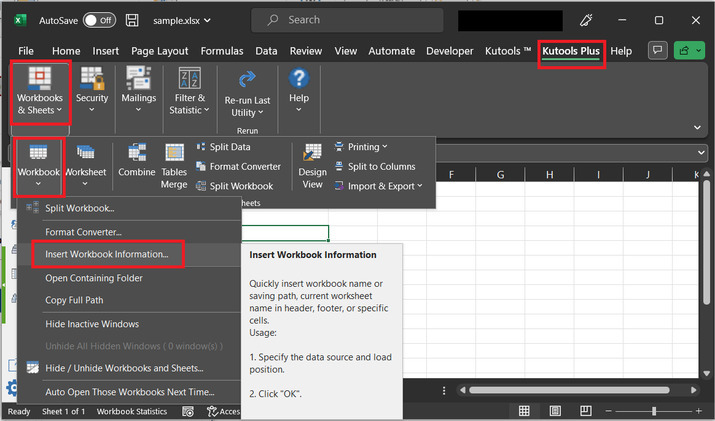Click the zoom slider handle

pos(653,411)
